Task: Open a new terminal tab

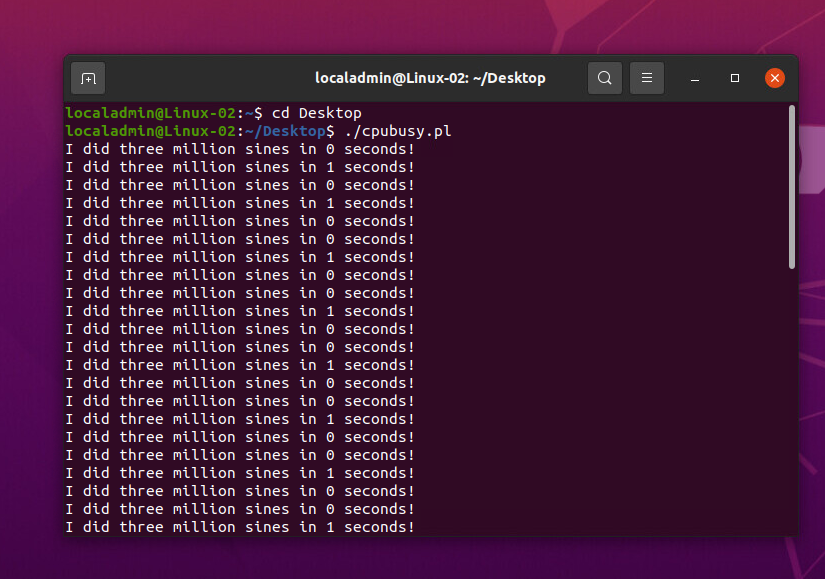Action: [88, 78]
